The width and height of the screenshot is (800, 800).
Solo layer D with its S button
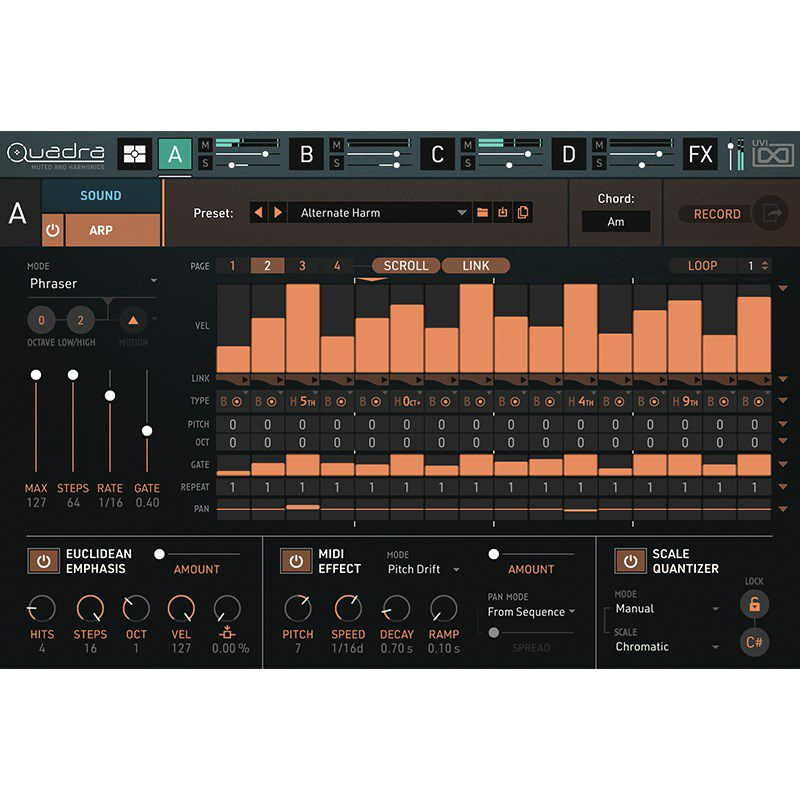[599, 163]
